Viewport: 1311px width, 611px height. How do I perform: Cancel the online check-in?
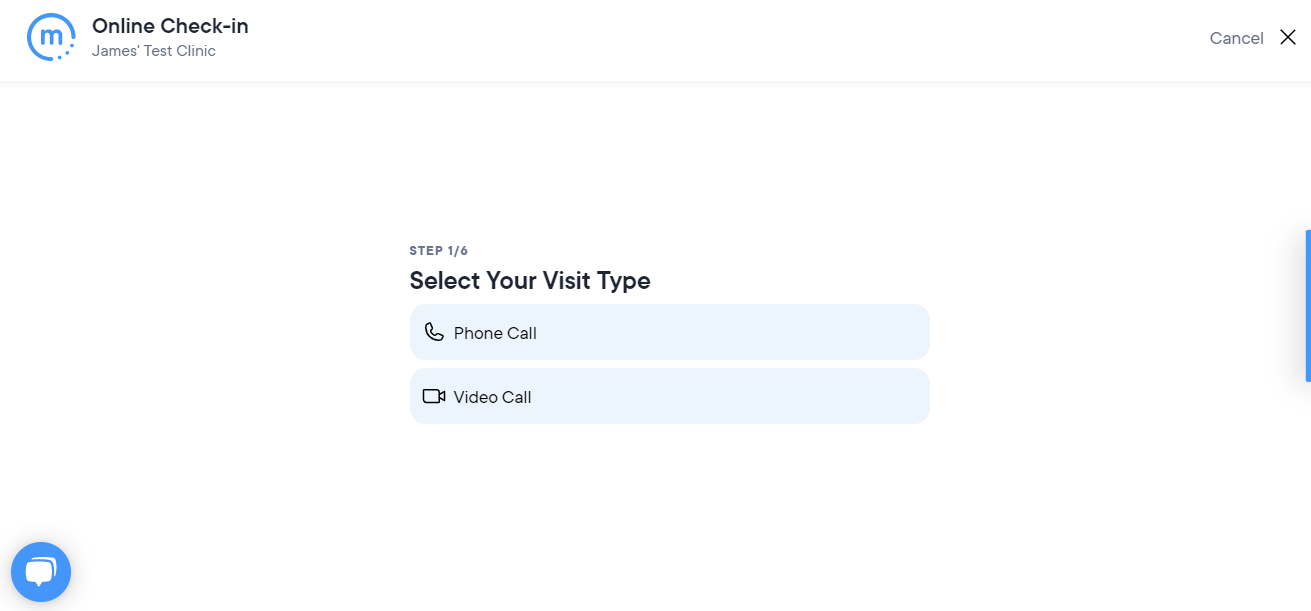pos(1236,38)
